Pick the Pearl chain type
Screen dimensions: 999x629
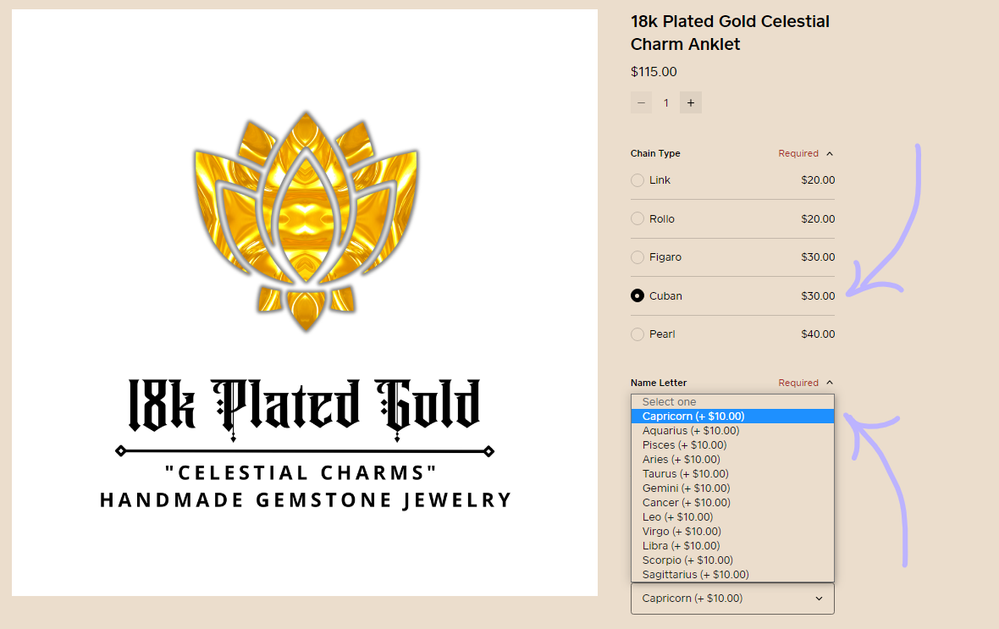[x=638, y=334]
